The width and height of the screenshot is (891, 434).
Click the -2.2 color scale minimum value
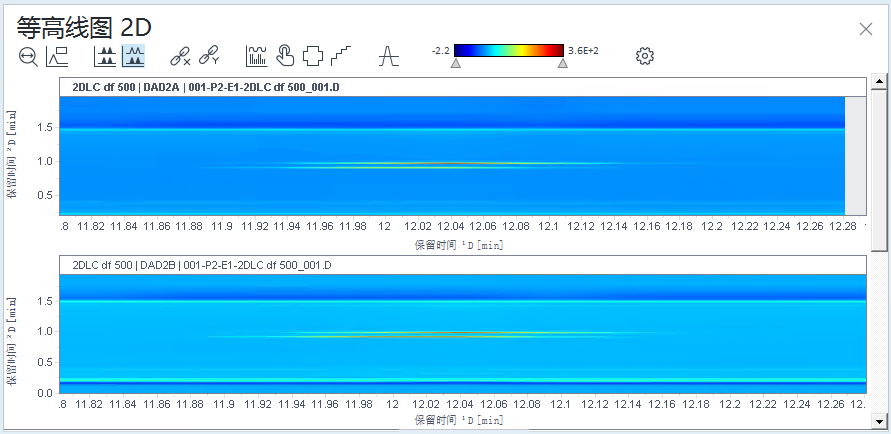[x=440, y=51]
